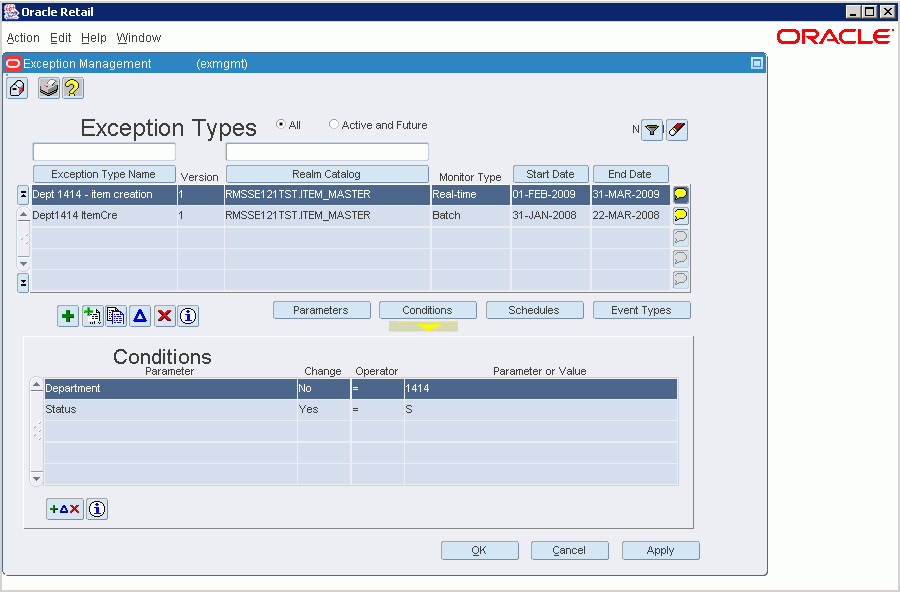Copy the exception type using the copy icon
This screenshot has height=592, width=900.
pyautogui.click(x=116, y=316)
